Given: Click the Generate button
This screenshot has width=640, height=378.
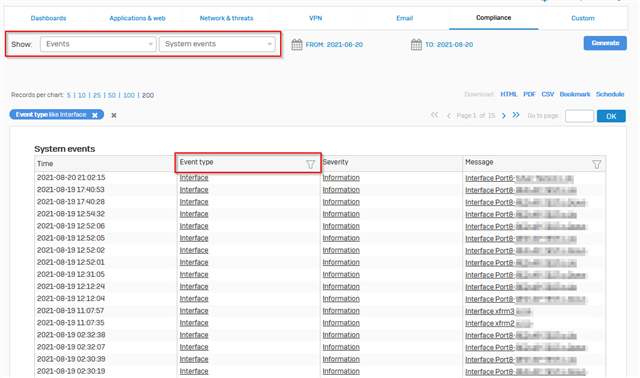Looking at the screenshot, I should (x=605, y=43).
